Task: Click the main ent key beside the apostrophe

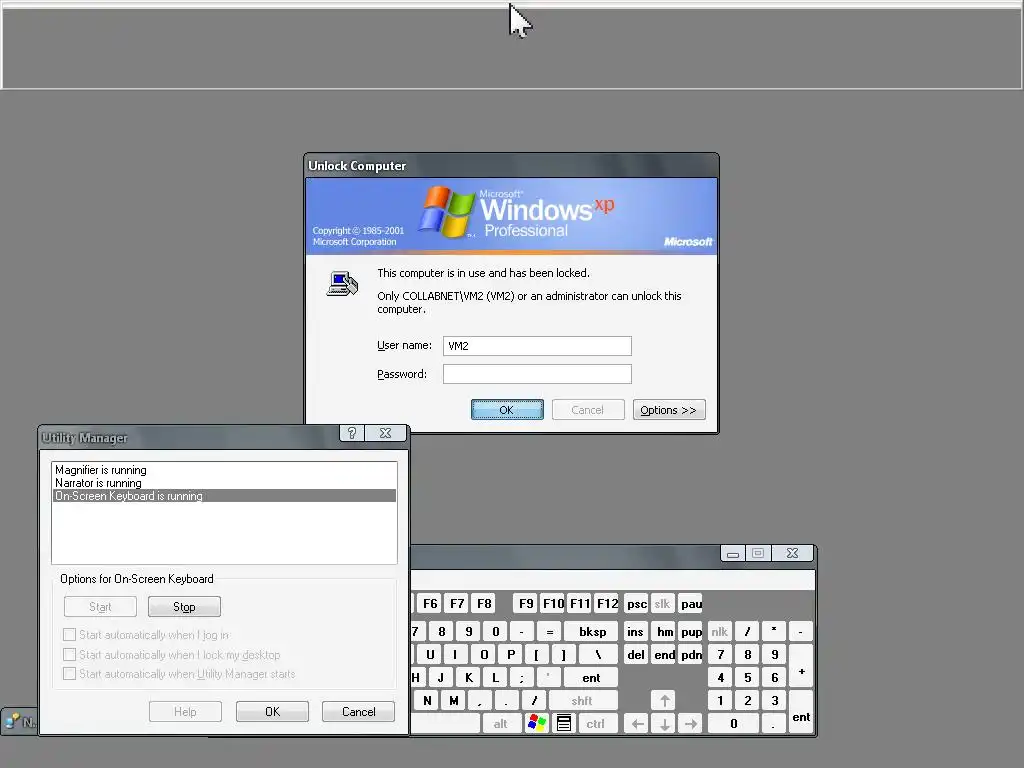Action: 591,678
